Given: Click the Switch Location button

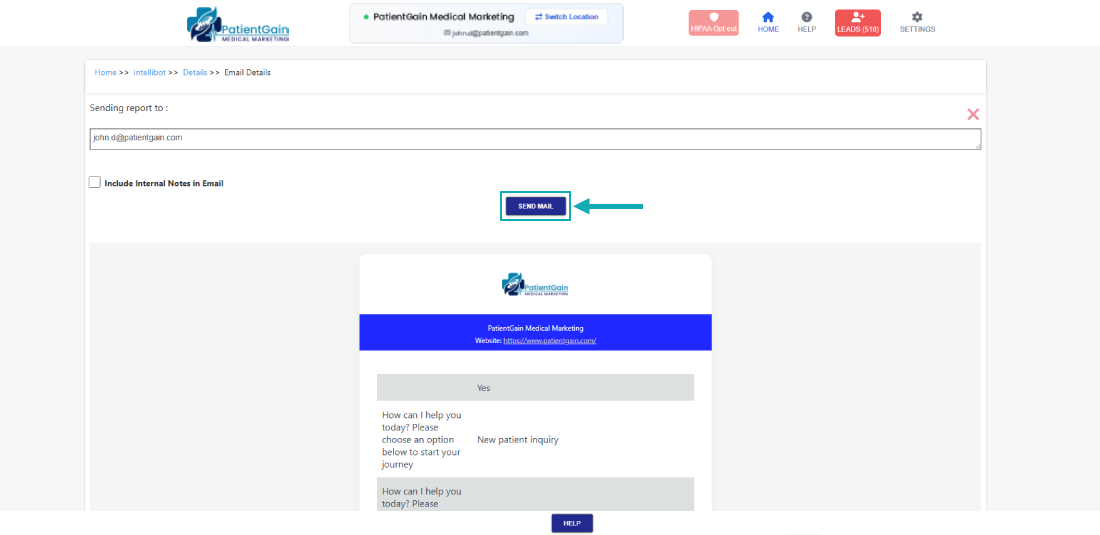Looking at the screenshot, I should [x=566, y=17].
